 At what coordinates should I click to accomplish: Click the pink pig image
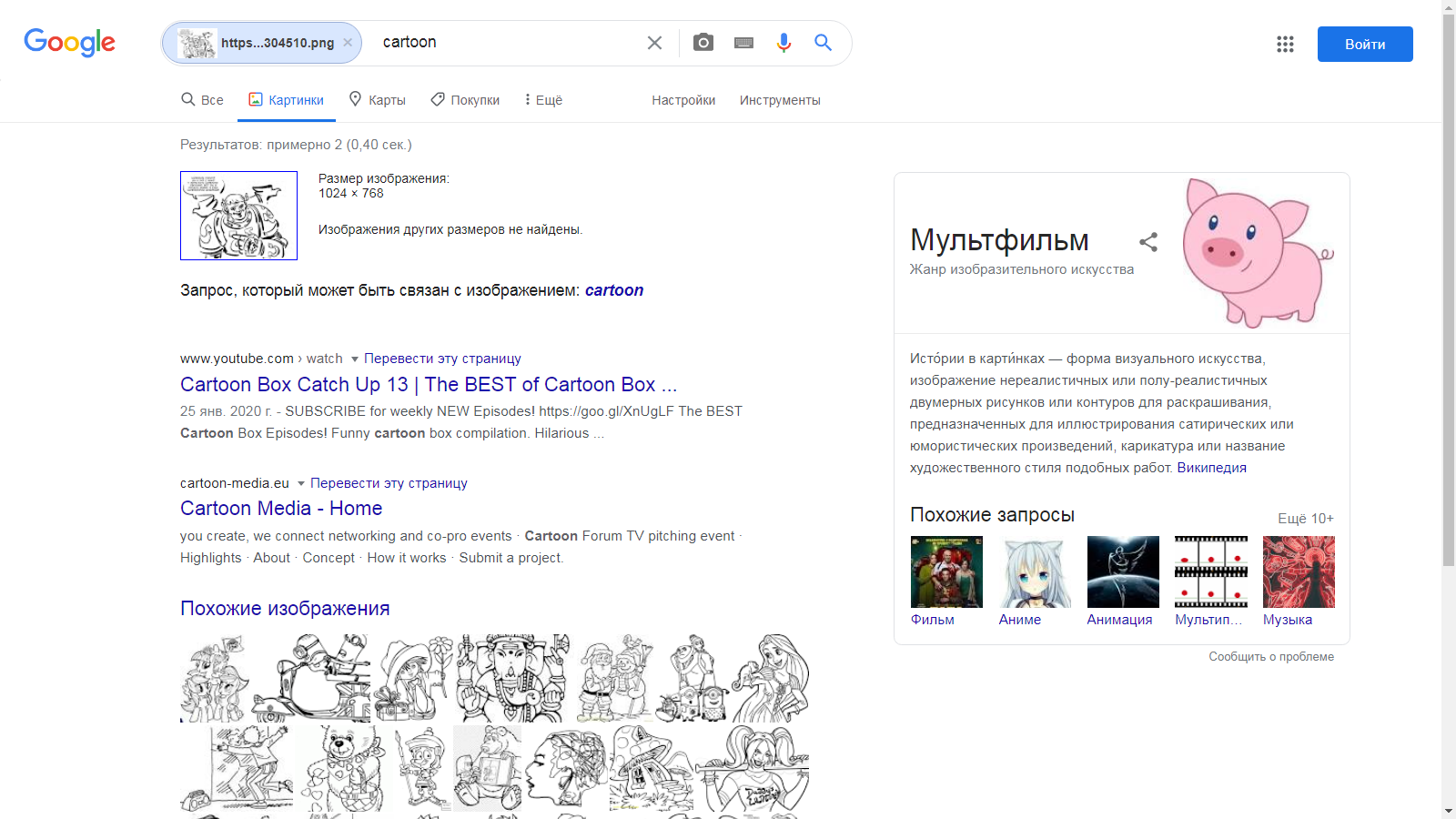(1258, 252)
